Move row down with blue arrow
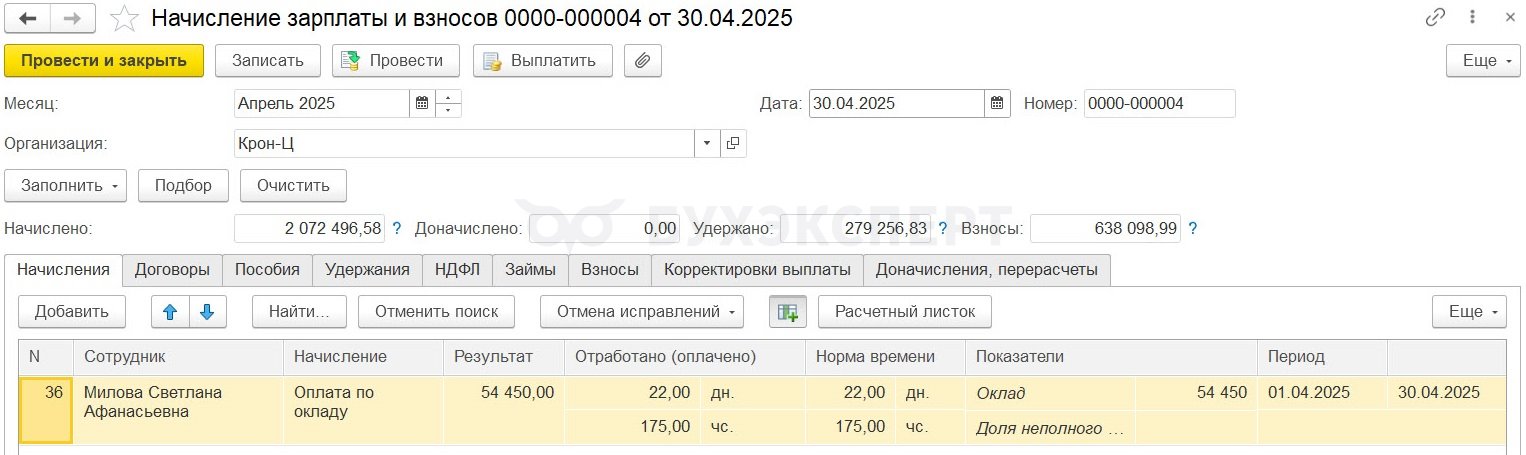The height and width of the screenshot is (455, 1526). click(x=208, y=311)
